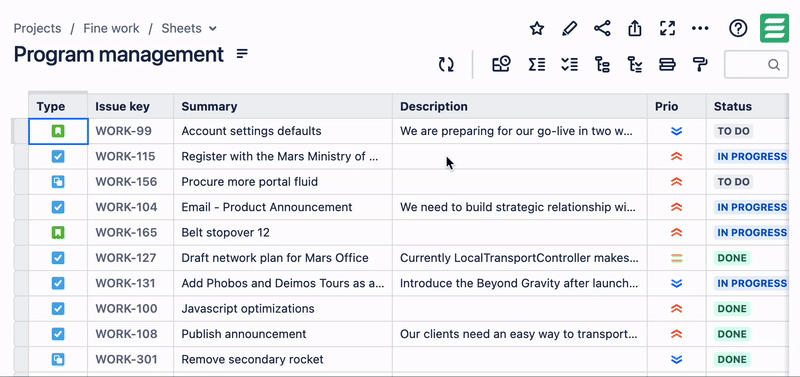Image resolution: width=800 pixels, height=377 pixels.
Task: Open the three-dots more menu
Action: (700, 28)
